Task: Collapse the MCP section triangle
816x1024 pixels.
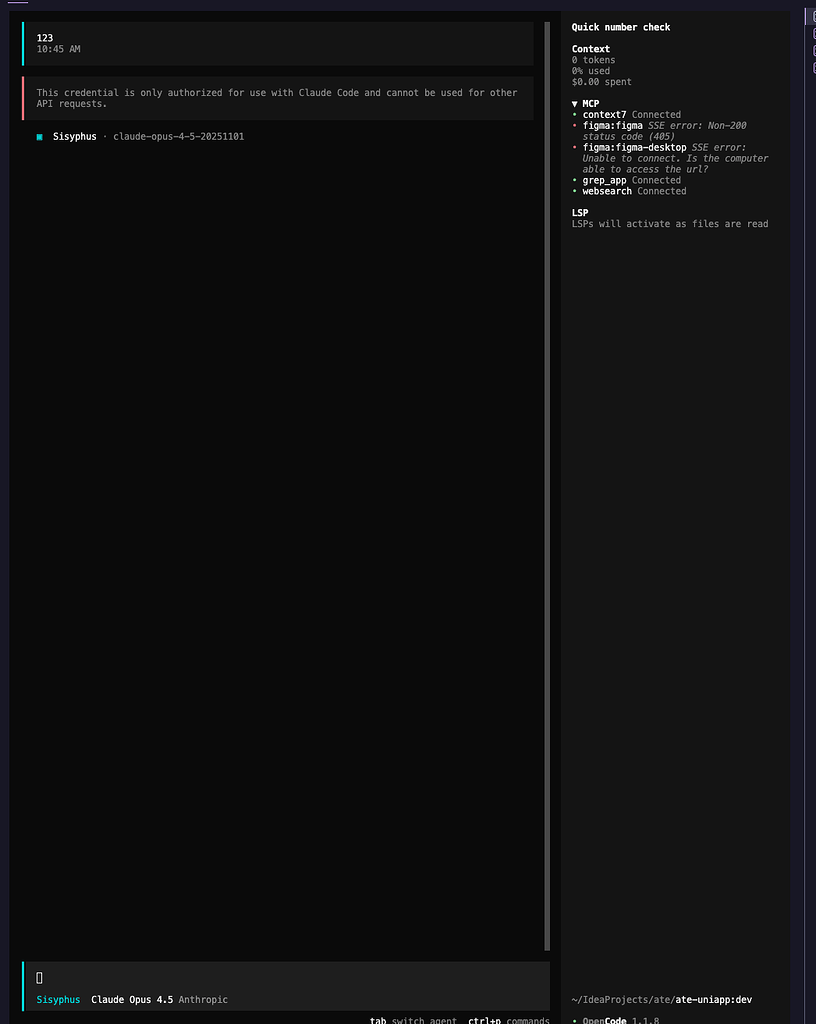Action: coord(574,104)
